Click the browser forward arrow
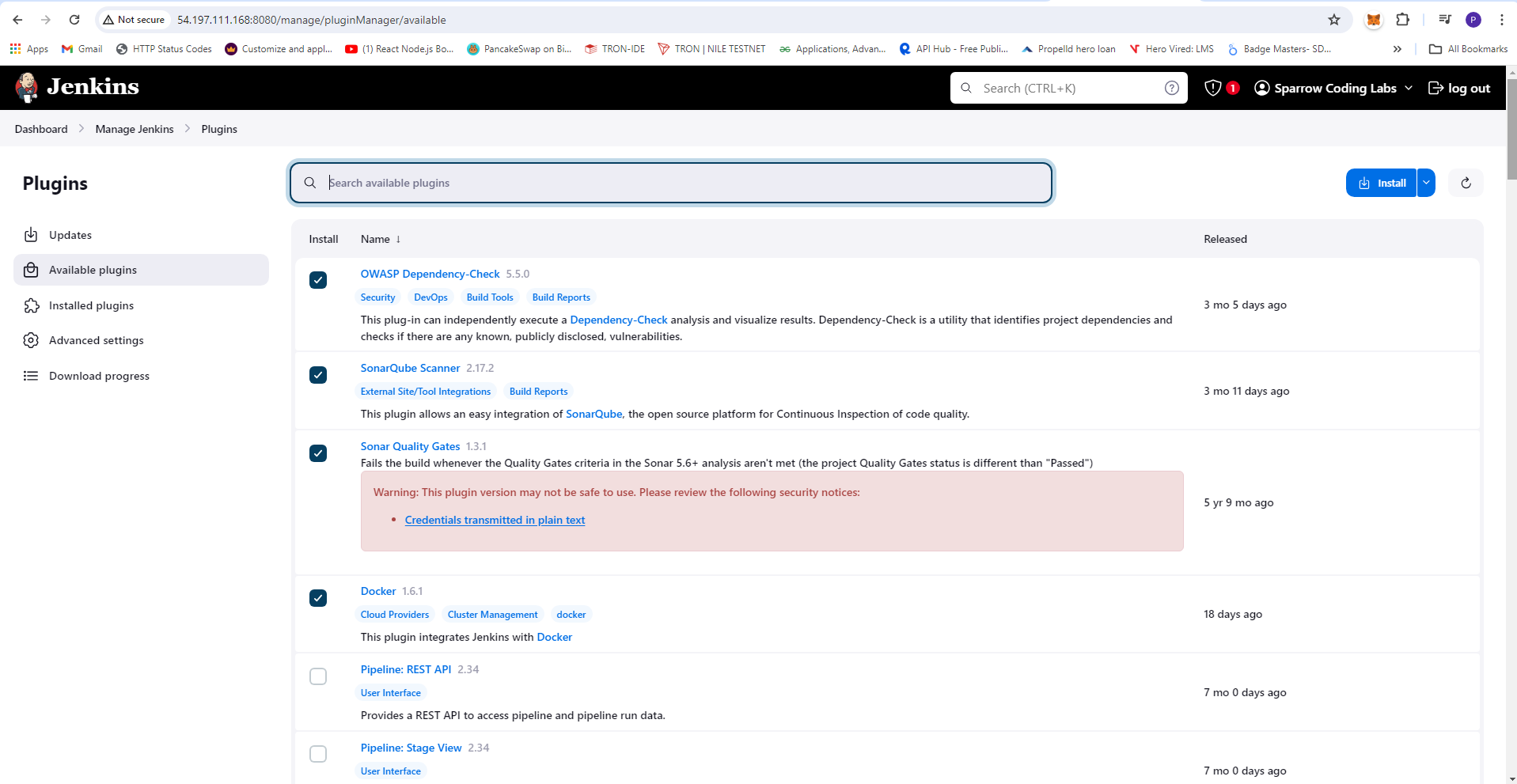Screen dimensions: 1517x784 click(46, 20)
